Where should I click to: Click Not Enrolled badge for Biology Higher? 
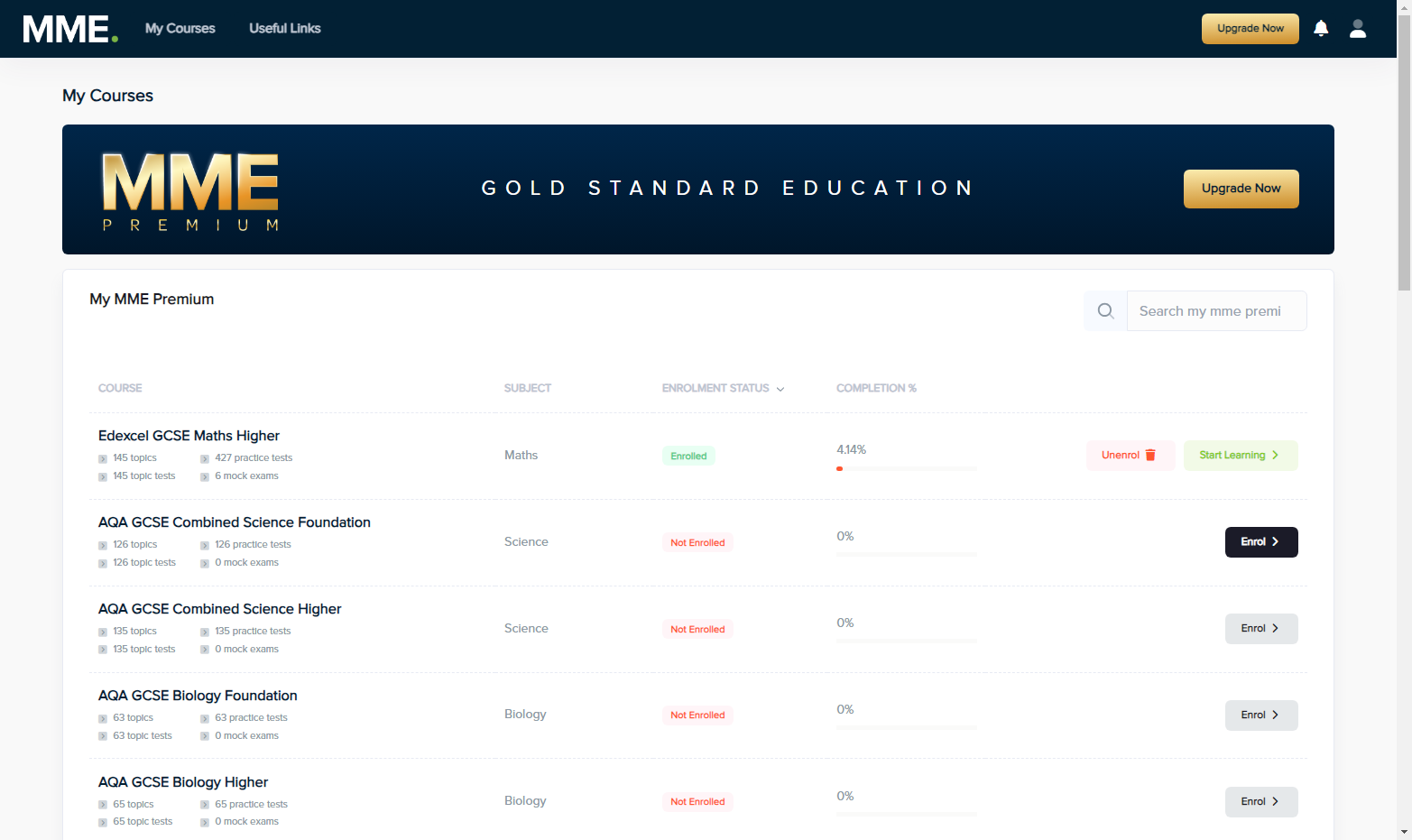click(697, 802)
